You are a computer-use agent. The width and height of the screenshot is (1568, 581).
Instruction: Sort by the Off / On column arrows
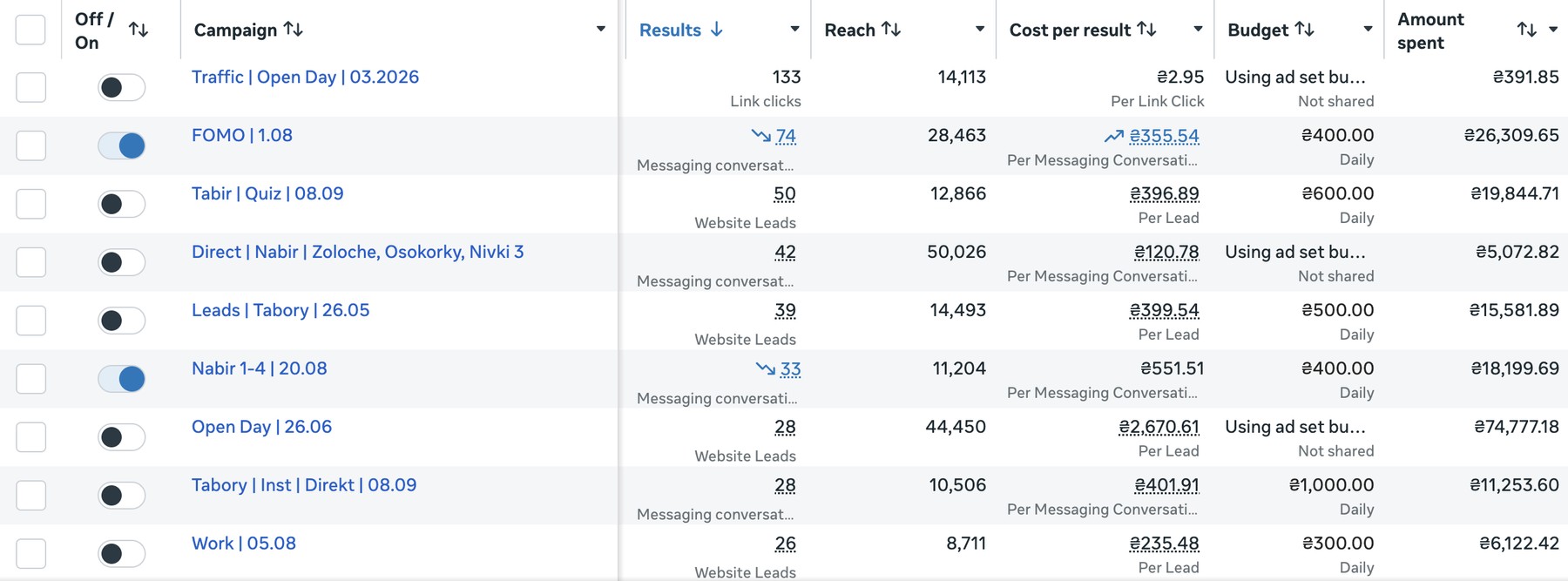[138, 30]
